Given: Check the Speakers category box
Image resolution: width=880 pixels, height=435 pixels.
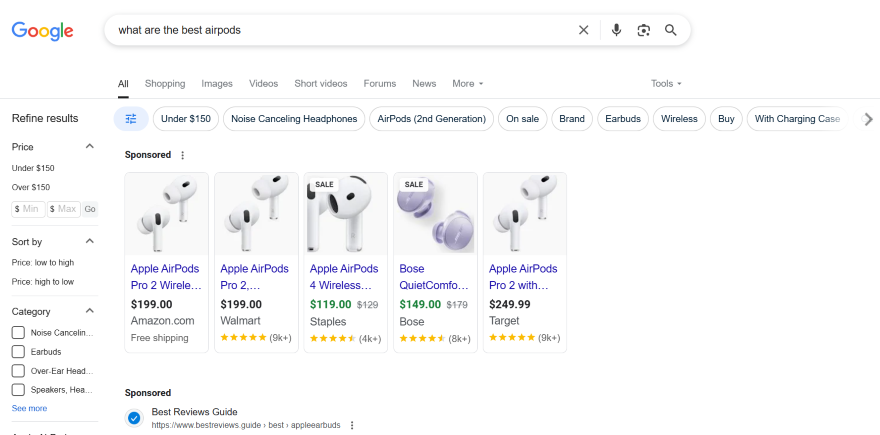Looking at the screenshot, I should point(18,390).
